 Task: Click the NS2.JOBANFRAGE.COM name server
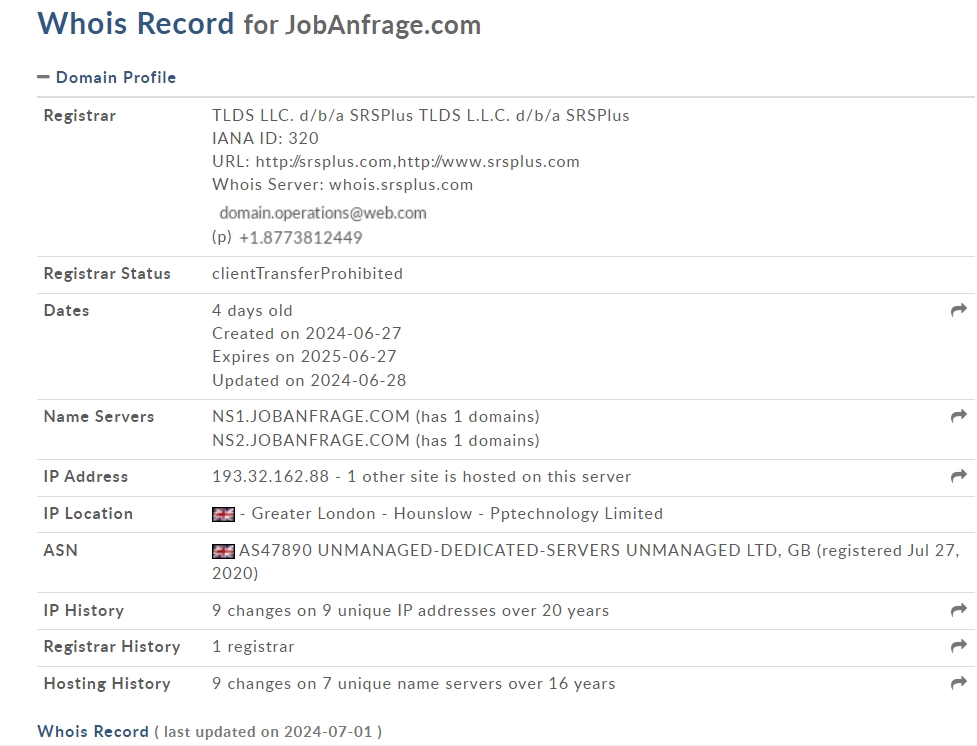coord(311,441)
